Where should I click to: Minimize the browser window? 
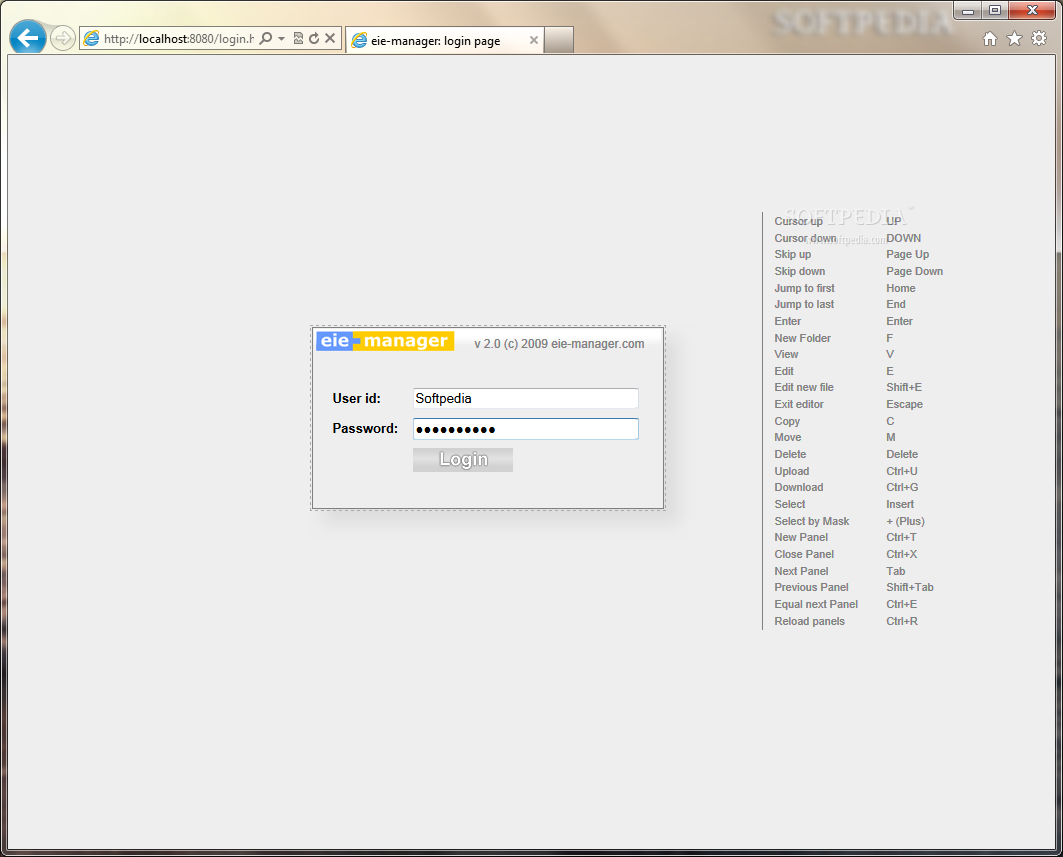[967, 10]
